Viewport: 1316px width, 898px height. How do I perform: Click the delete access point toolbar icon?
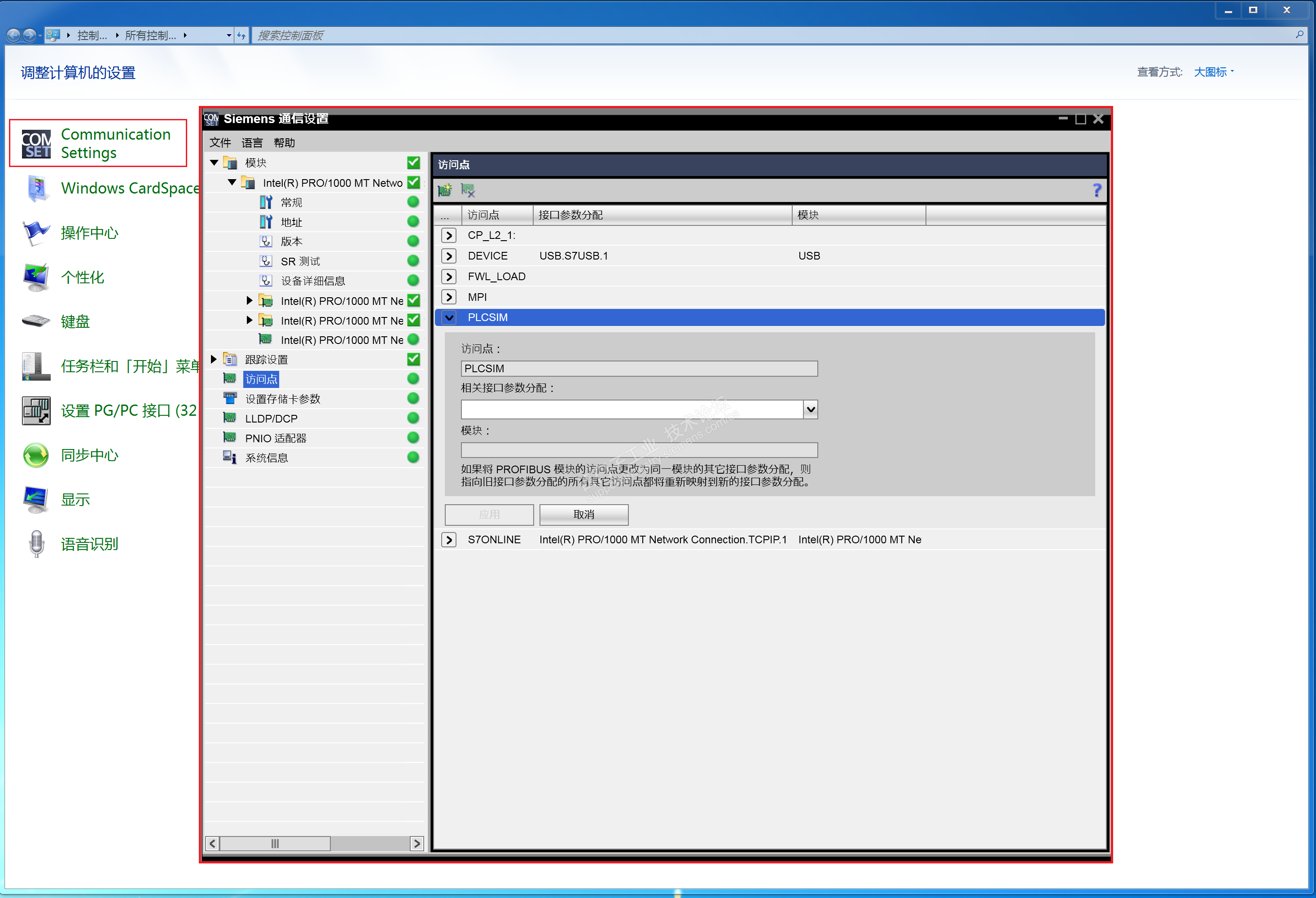point(468,190)
